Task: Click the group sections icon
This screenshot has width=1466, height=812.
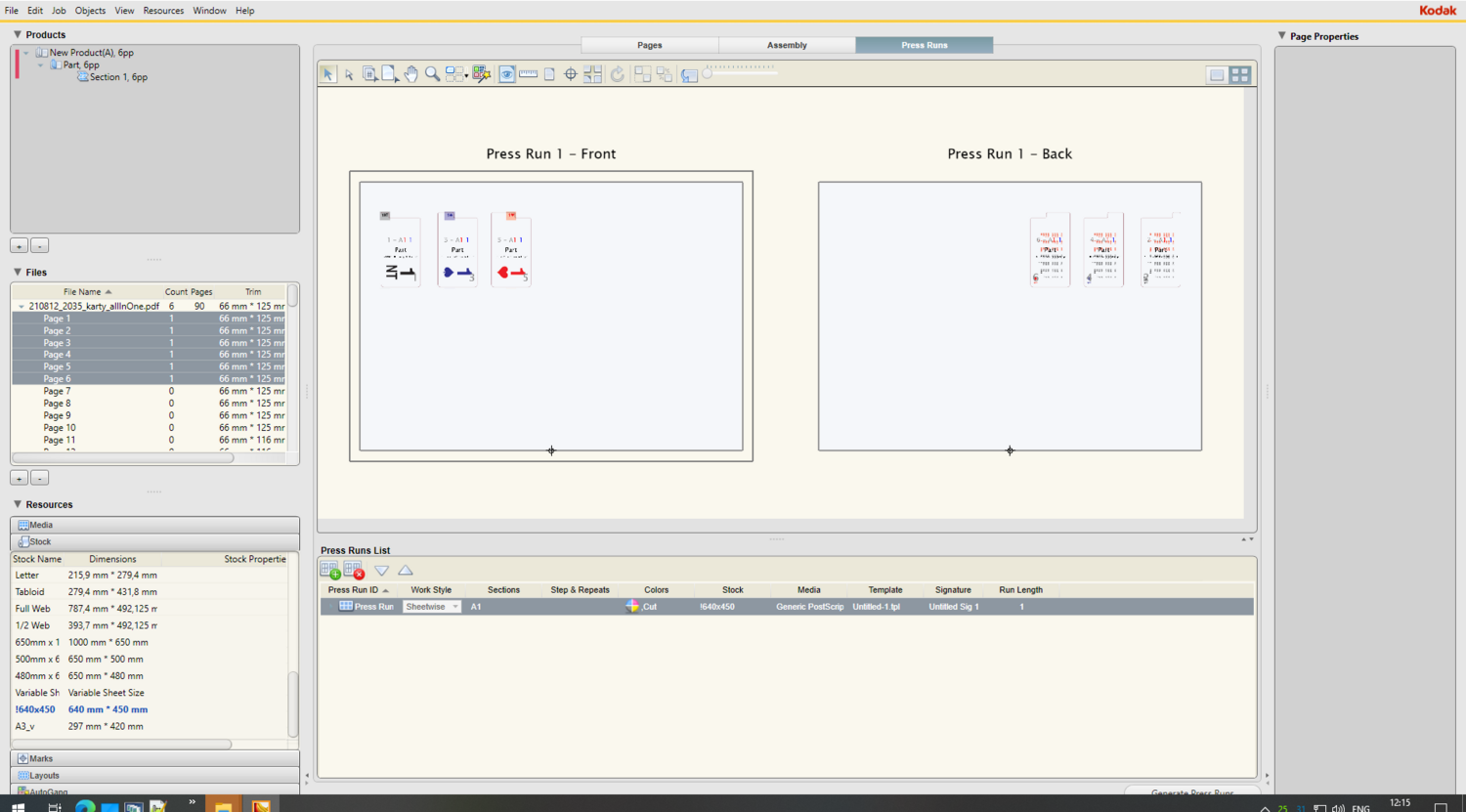Action: click(642, 74)
